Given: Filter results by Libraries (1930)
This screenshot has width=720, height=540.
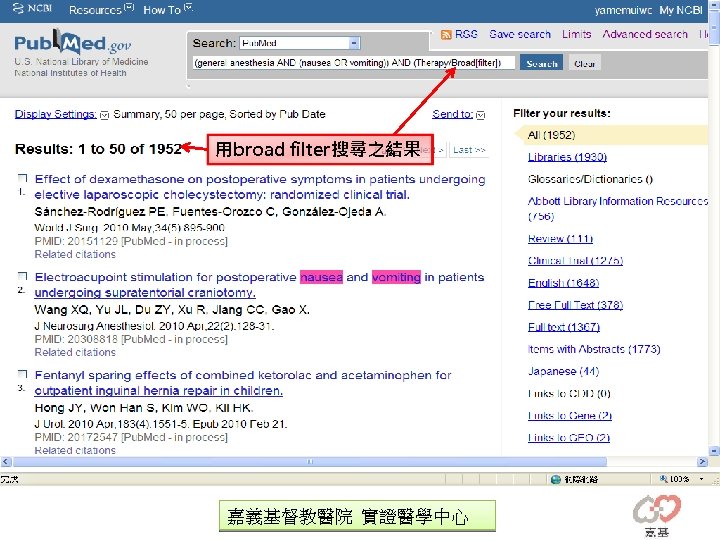Looking at the screenshot, I should pyautogui.click(x=567, y=157).
